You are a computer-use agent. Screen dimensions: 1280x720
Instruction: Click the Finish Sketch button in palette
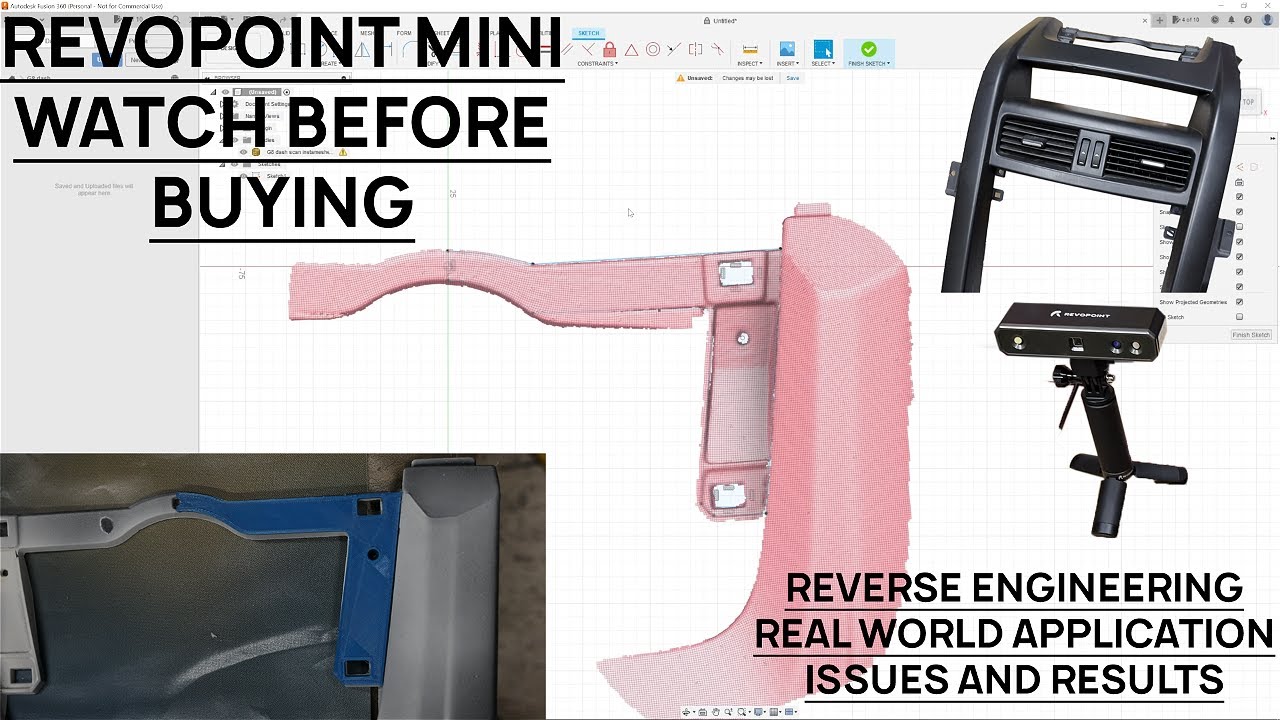(x=1251, y=335)
